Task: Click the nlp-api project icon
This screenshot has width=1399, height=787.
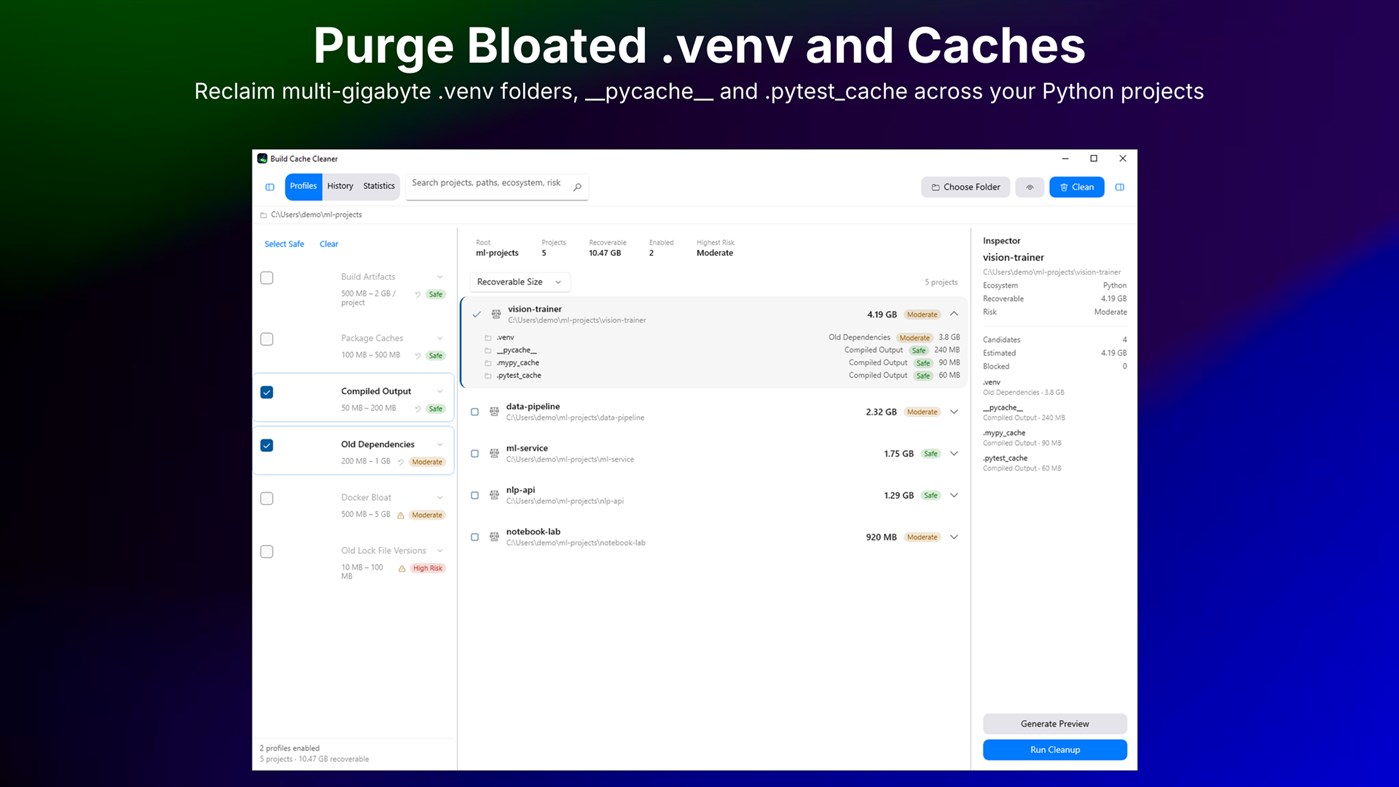Action: pos(494,495)
